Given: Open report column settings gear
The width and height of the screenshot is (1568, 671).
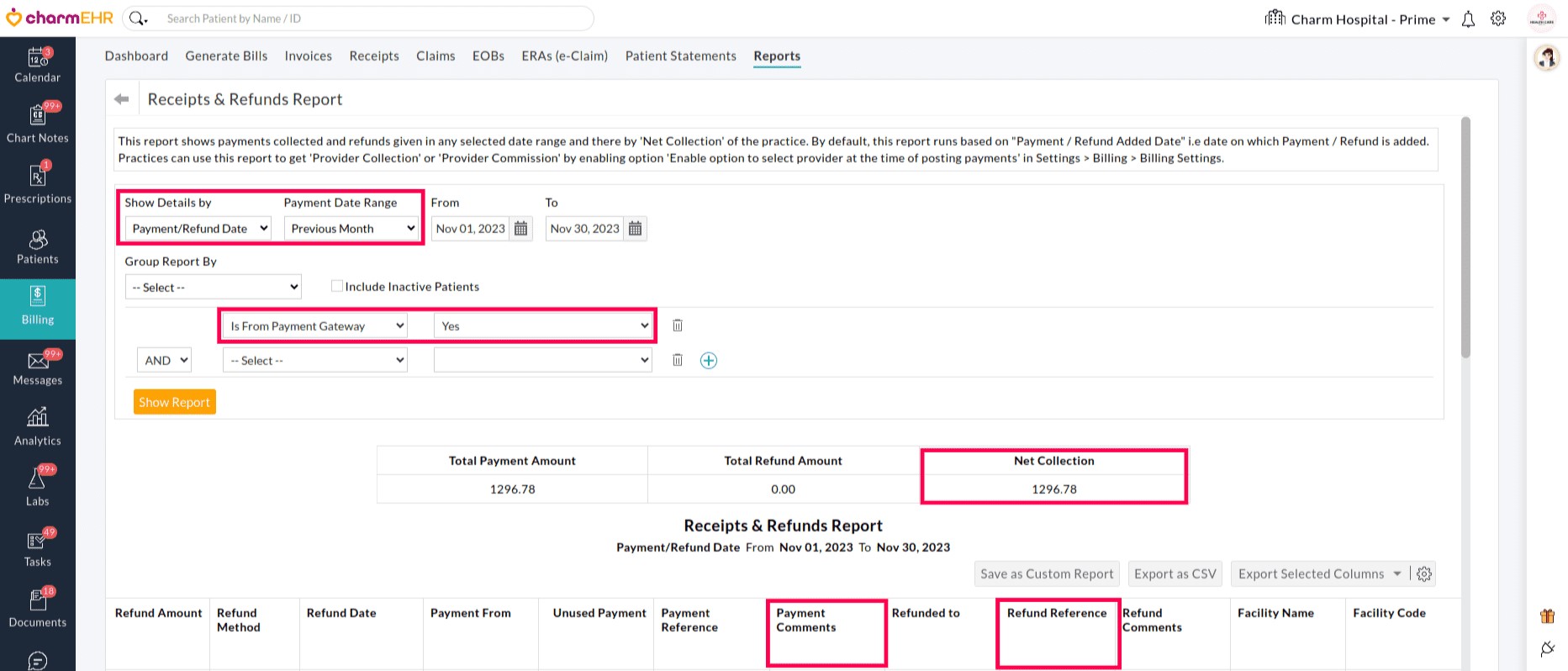Looking at the screenshot, I should coord(1423,574).
